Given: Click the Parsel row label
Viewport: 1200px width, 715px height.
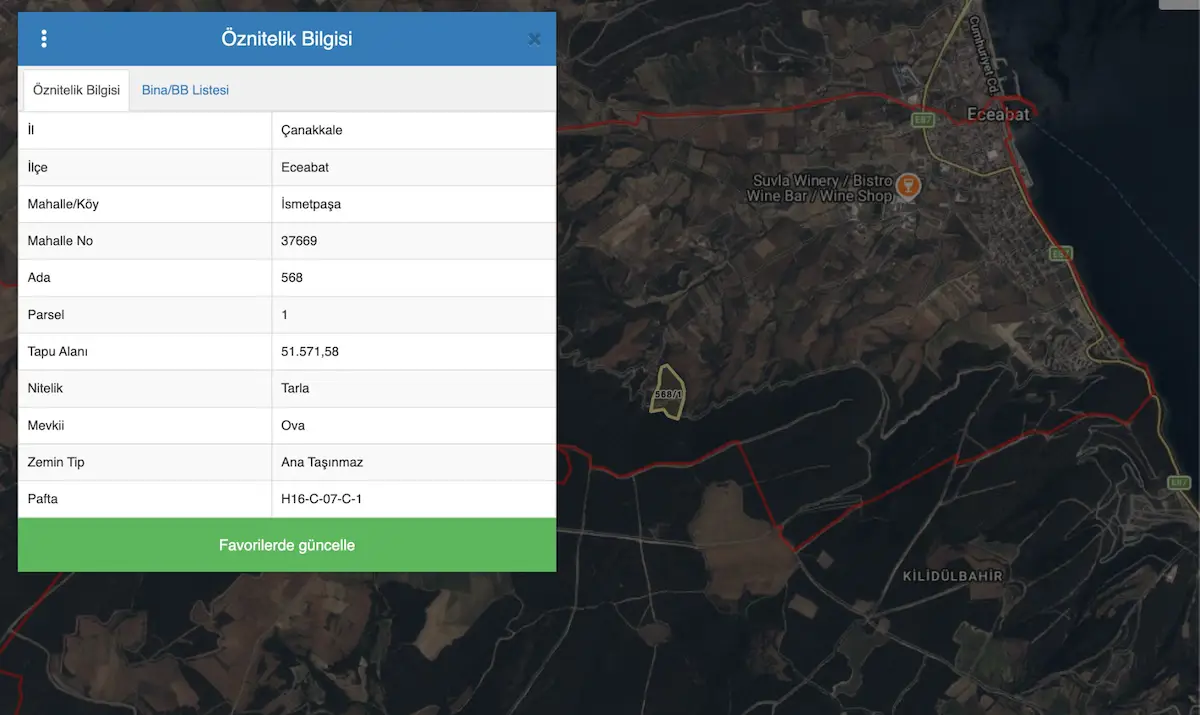Looking at the screenshot, I should 46,314.
